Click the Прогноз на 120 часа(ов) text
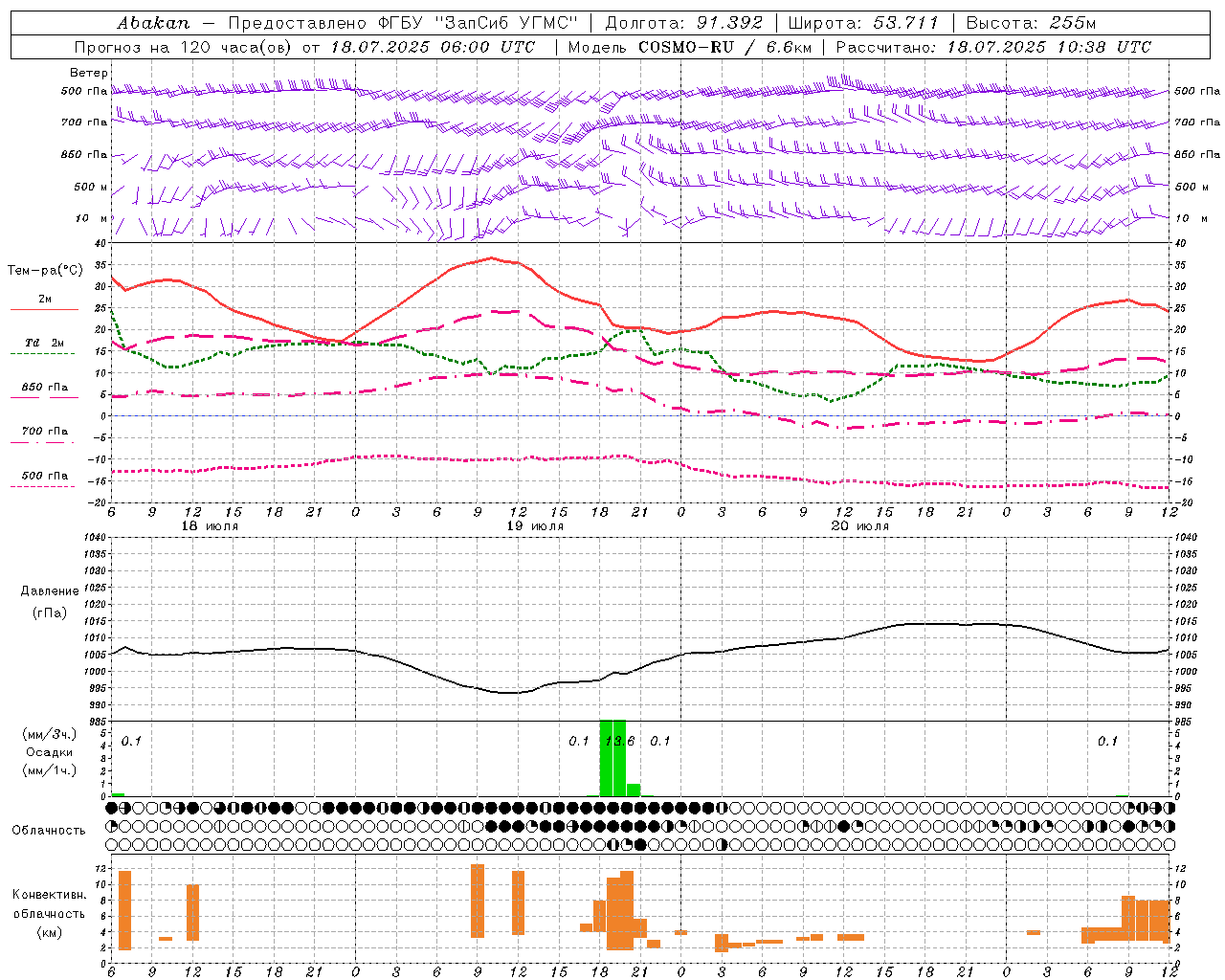Image resolution: width=1225 pixels, height=980 pixels. [185, 47]
